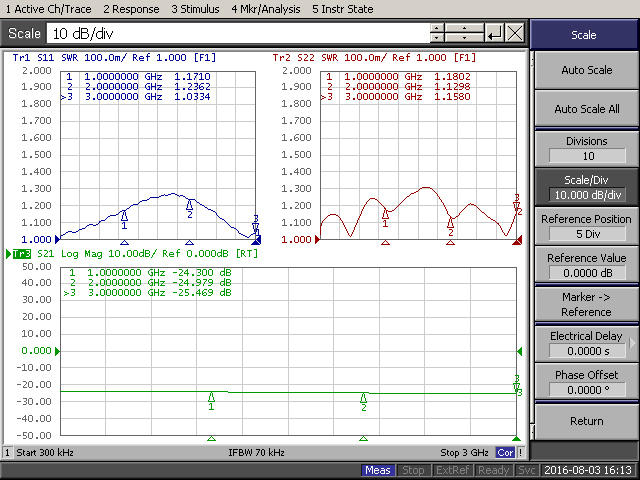
Task: Close the Scale entry bar with the X icon
Action: click(515, 33)
